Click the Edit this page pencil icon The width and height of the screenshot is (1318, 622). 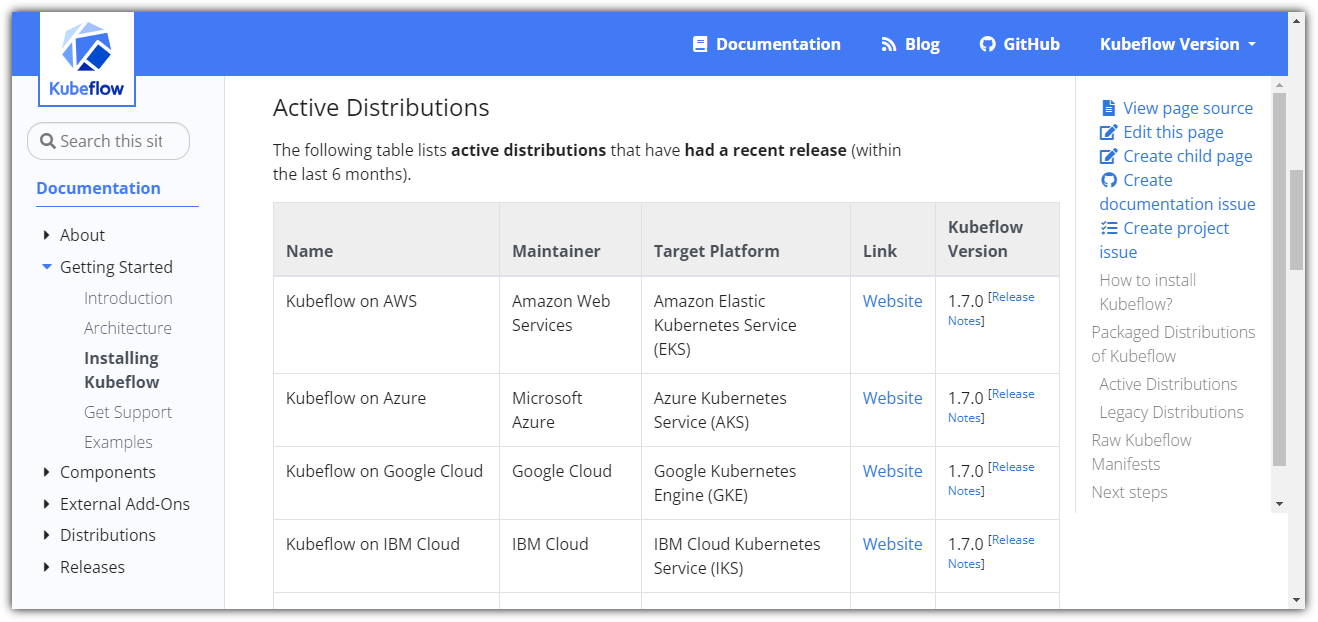pyautogui.click(x=1108, y=132)
